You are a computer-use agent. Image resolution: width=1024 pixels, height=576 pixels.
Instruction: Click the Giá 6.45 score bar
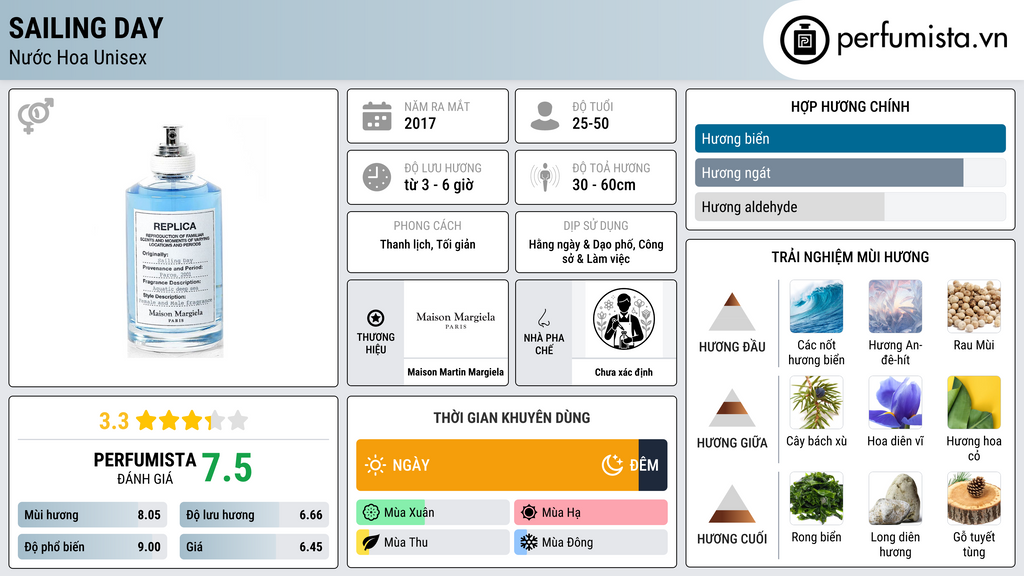254,547
